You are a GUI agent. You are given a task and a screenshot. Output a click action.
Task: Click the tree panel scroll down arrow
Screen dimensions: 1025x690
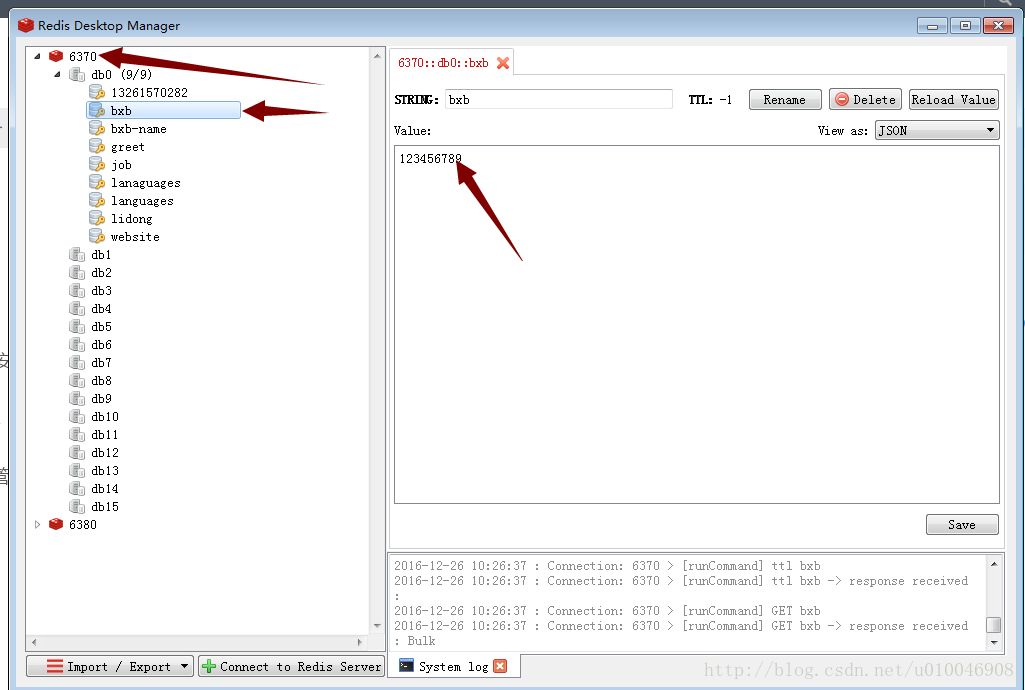pos(377,625)
